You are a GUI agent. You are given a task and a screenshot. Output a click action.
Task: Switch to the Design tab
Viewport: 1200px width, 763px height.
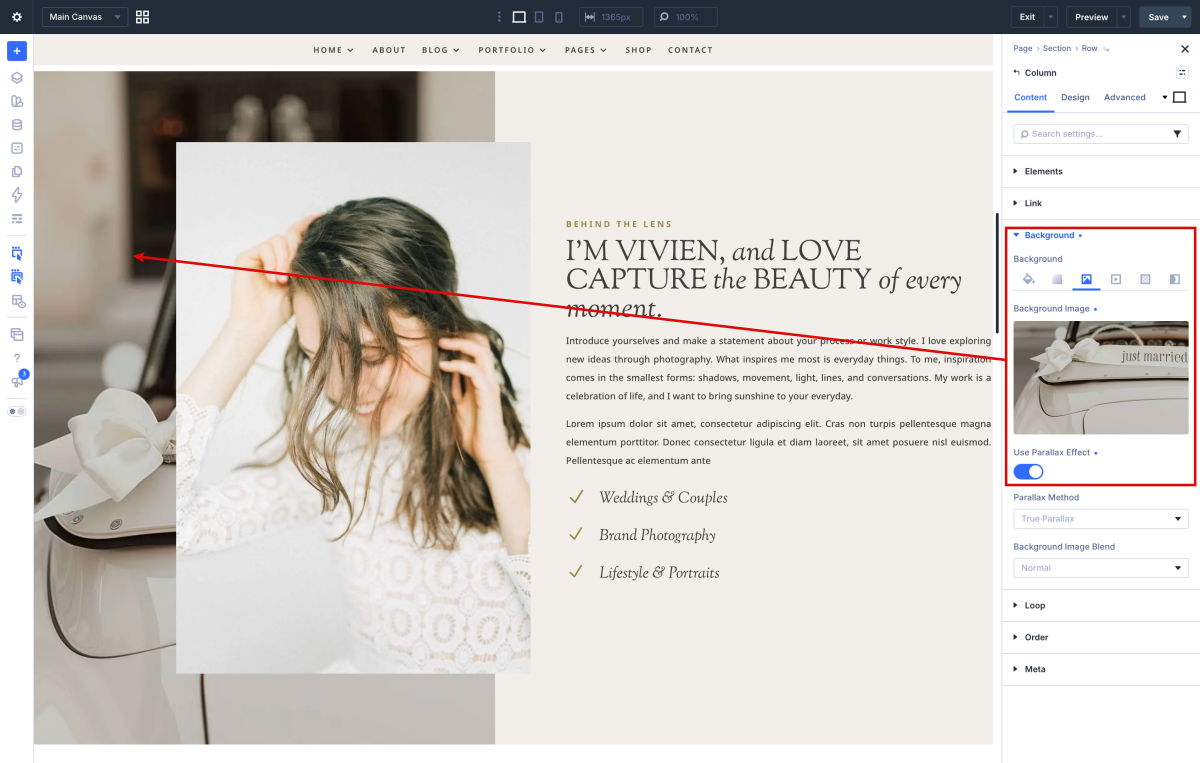coord(1075,97)
